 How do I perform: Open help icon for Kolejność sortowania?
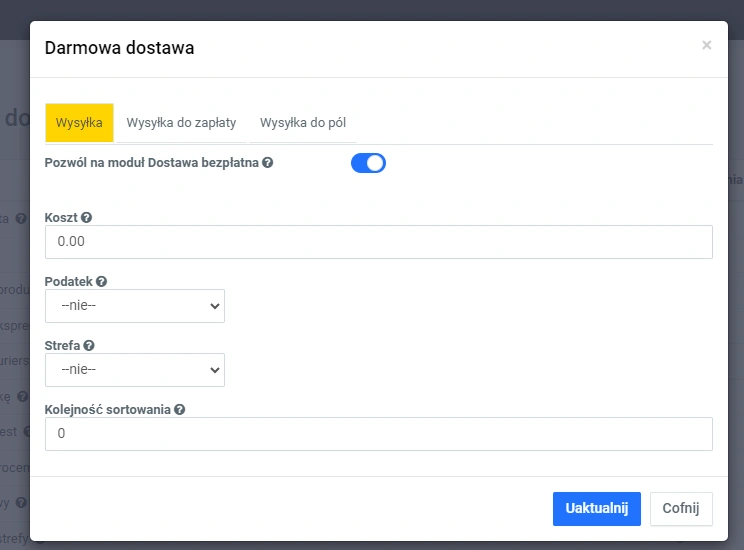point(180,409)
